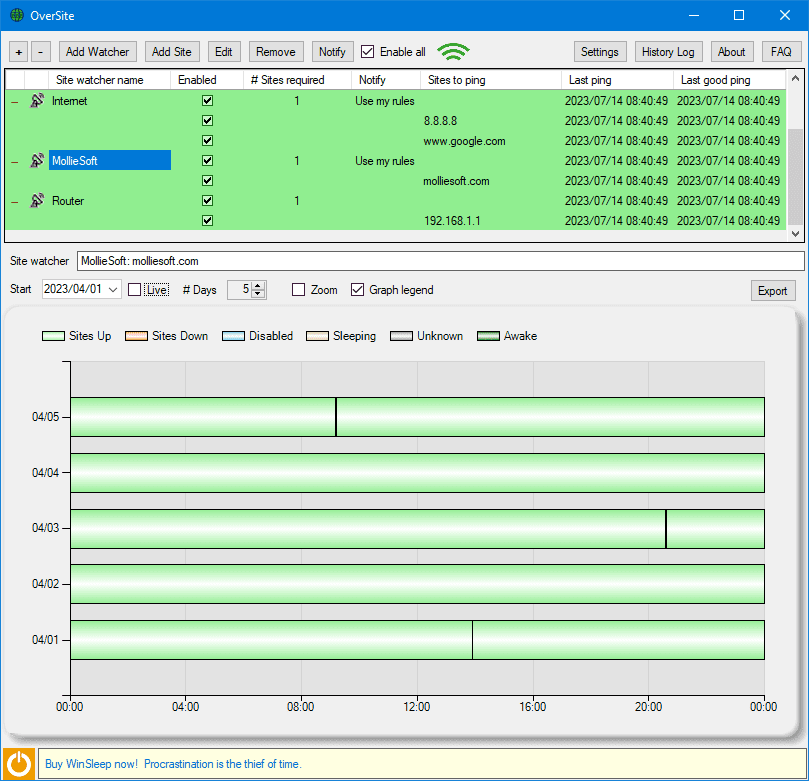Click the Sites to ping column header

[x=491, y=80]
